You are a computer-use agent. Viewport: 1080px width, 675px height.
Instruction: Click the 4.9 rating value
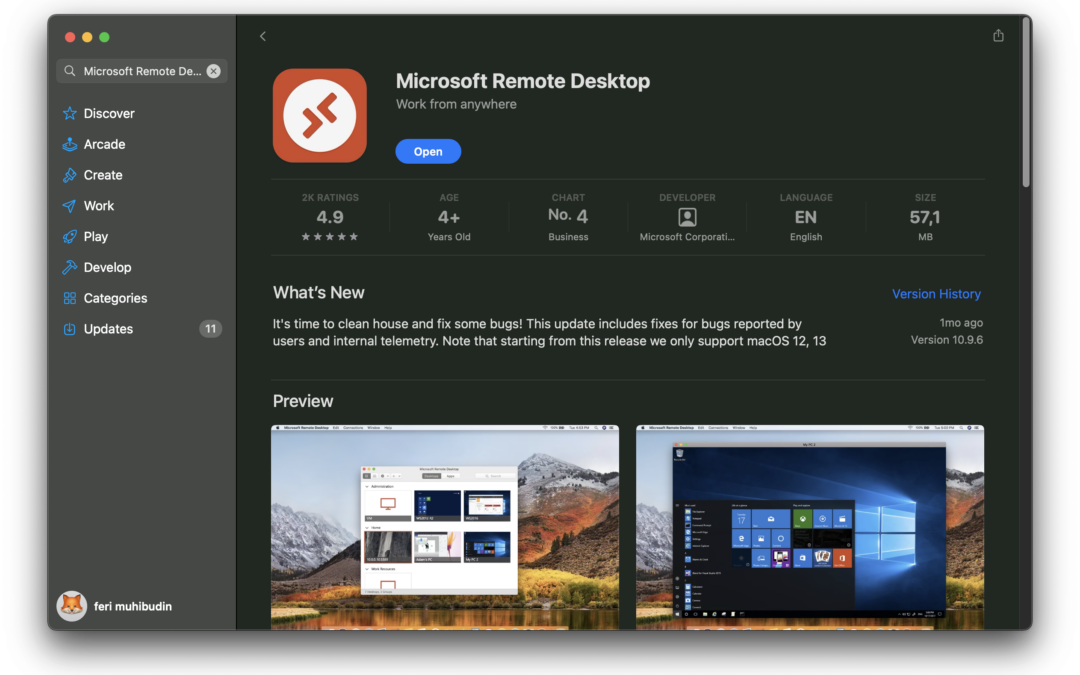[330, 218]
